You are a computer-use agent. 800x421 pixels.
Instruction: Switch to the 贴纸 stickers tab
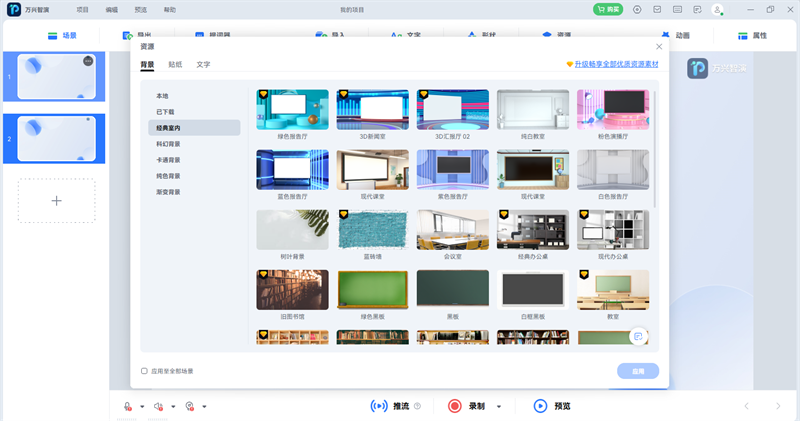coord(175,64)
